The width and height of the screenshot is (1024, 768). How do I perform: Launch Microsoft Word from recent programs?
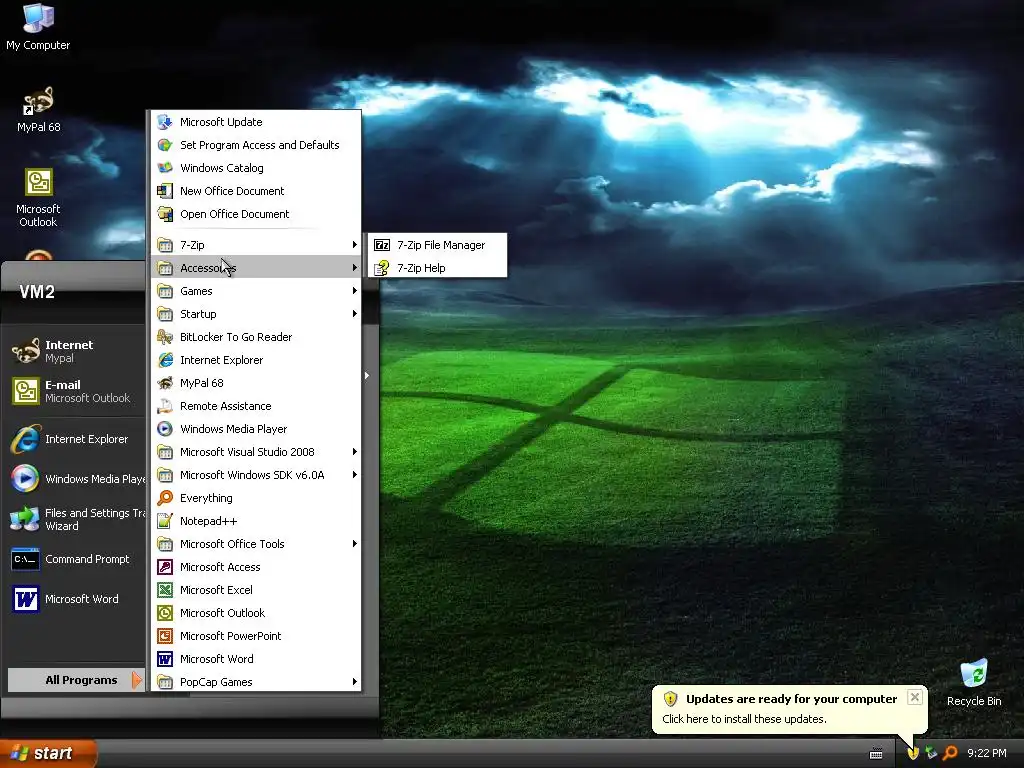click(75, 599)
